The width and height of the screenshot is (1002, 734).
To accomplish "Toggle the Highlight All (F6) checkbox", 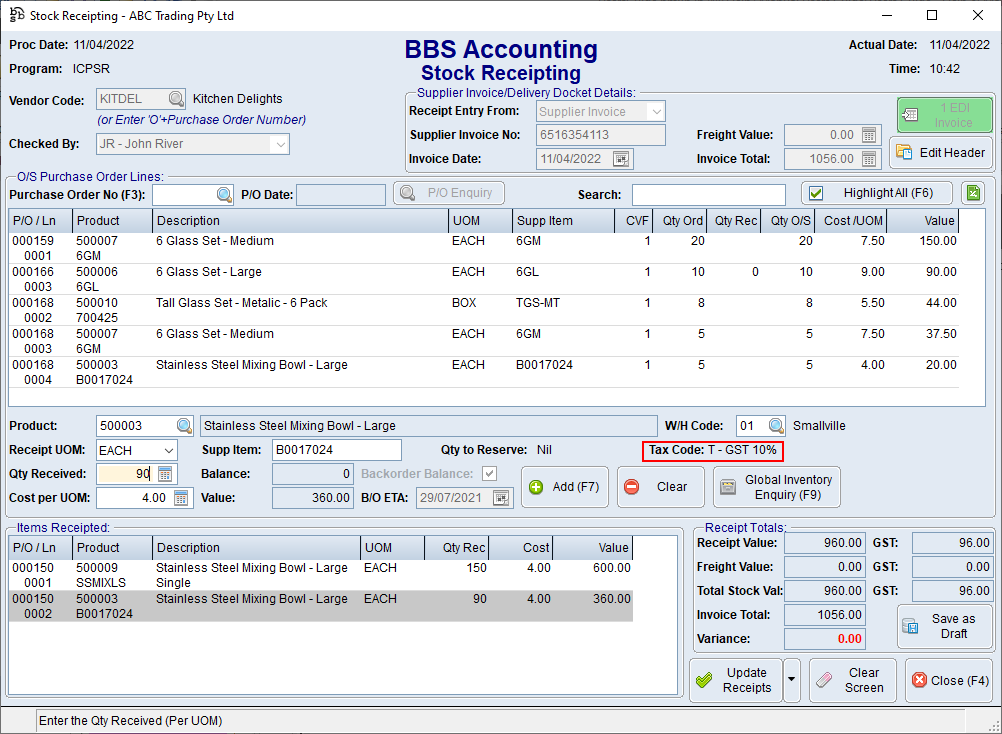I will tap(816, 193).
